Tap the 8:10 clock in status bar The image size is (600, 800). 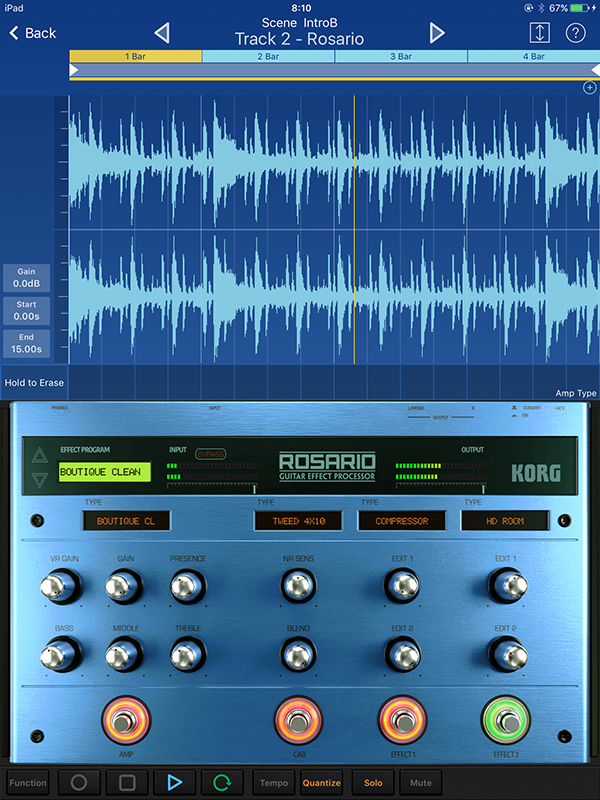(x=301, y=8)
